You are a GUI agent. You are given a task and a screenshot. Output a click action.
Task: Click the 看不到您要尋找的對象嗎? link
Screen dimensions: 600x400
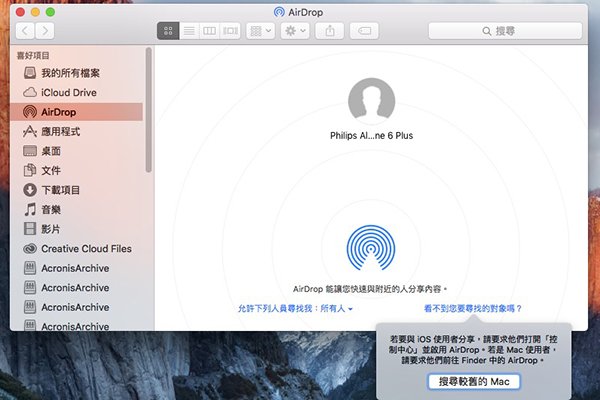click(x=473, y=308)
